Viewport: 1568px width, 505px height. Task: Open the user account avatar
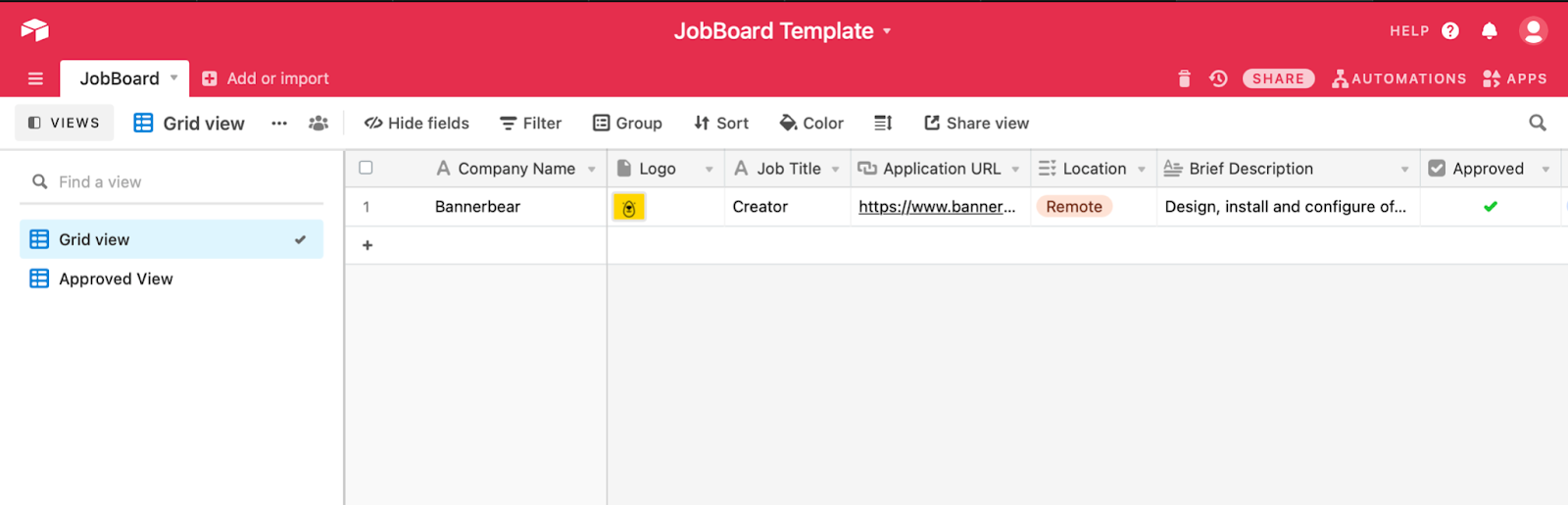pos(1533,30)
